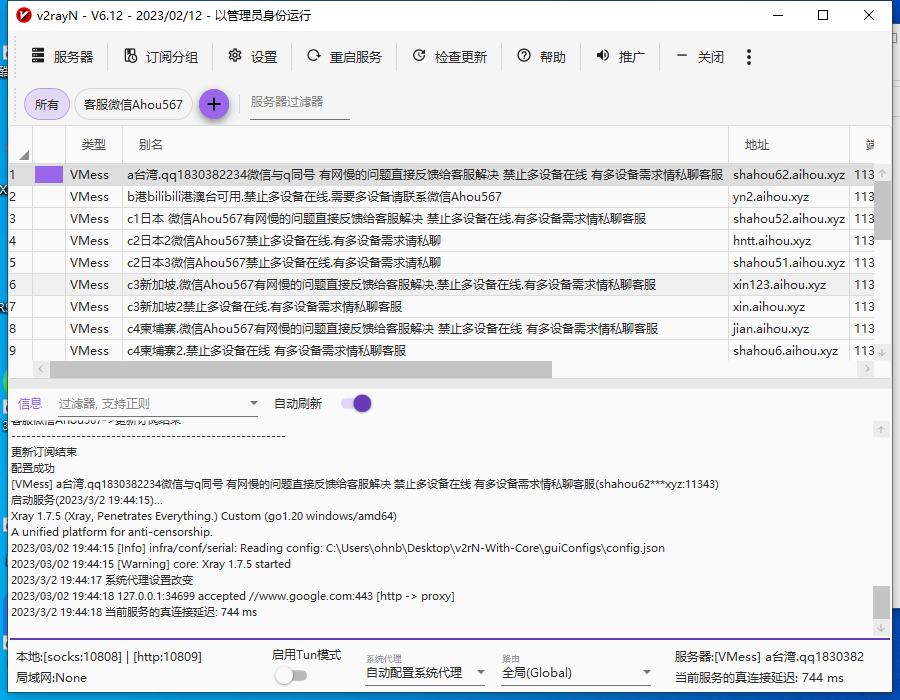Enable Tun mode switch

click(290, 675)
